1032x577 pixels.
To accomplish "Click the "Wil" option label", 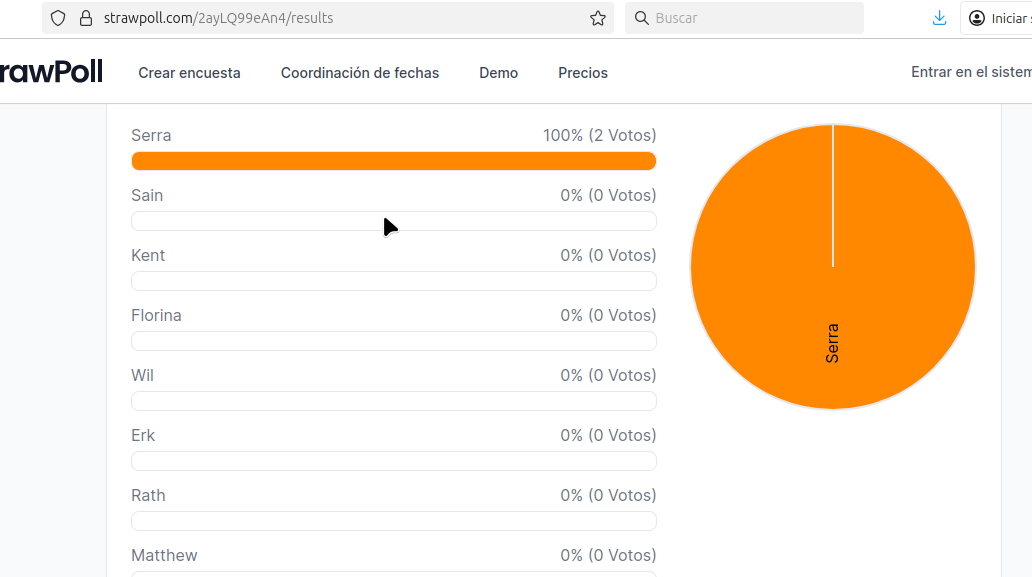I will click(142, 375).
